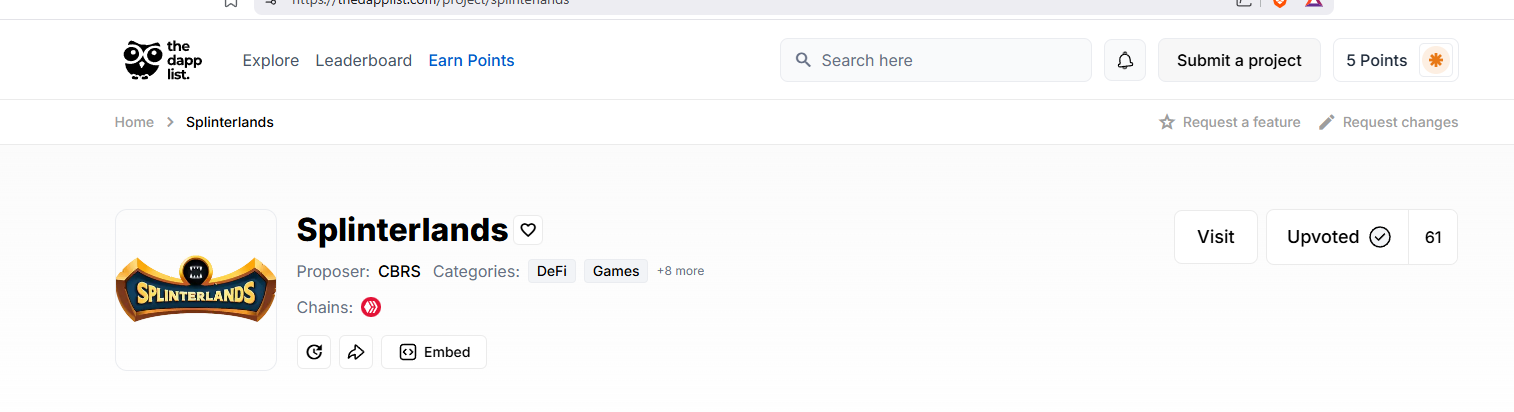Toggle the Upvoted button

(x=1338, y=237)
